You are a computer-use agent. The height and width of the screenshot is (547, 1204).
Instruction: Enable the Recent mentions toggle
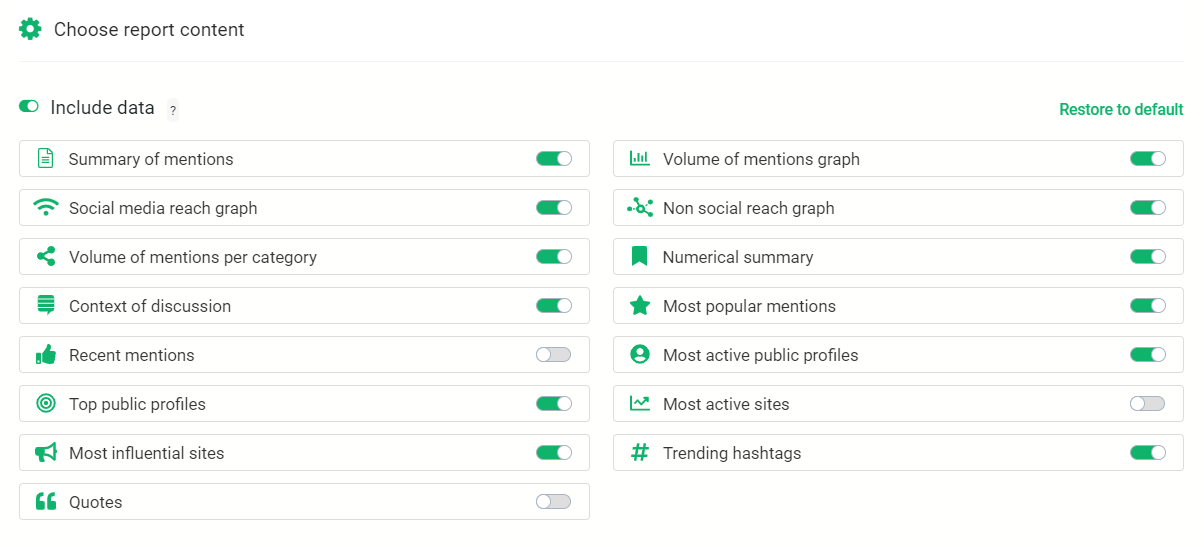coord(553,355)
